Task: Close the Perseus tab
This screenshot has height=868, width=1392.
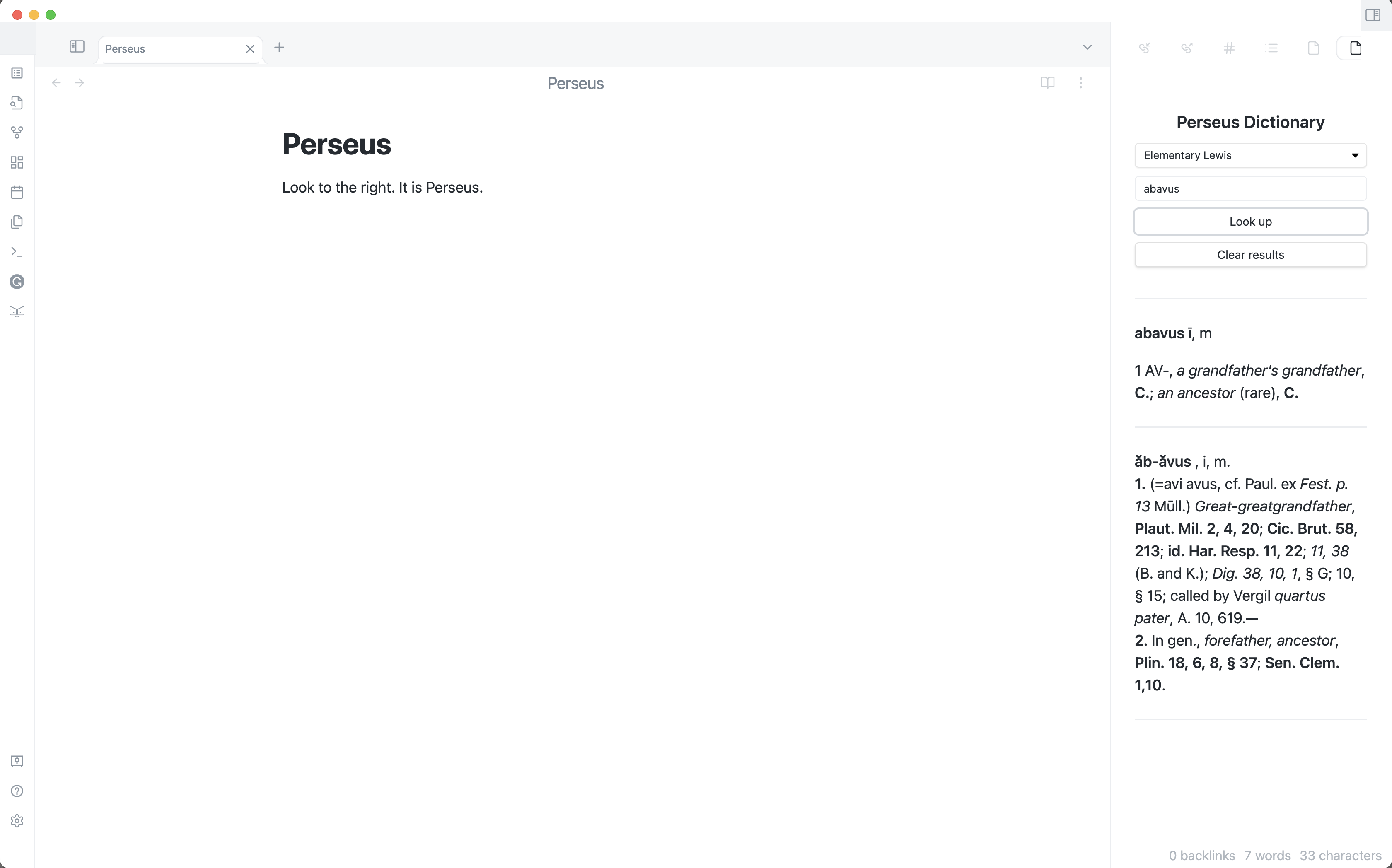Action: tap(250, 49)
